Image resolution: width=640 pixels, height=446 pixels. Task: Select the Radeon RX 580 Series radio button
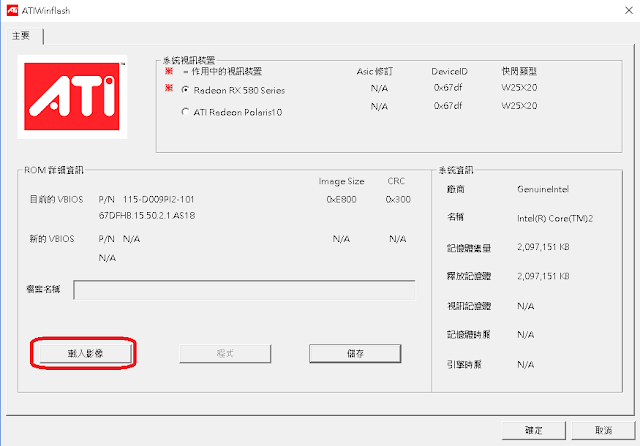[185, 90]
